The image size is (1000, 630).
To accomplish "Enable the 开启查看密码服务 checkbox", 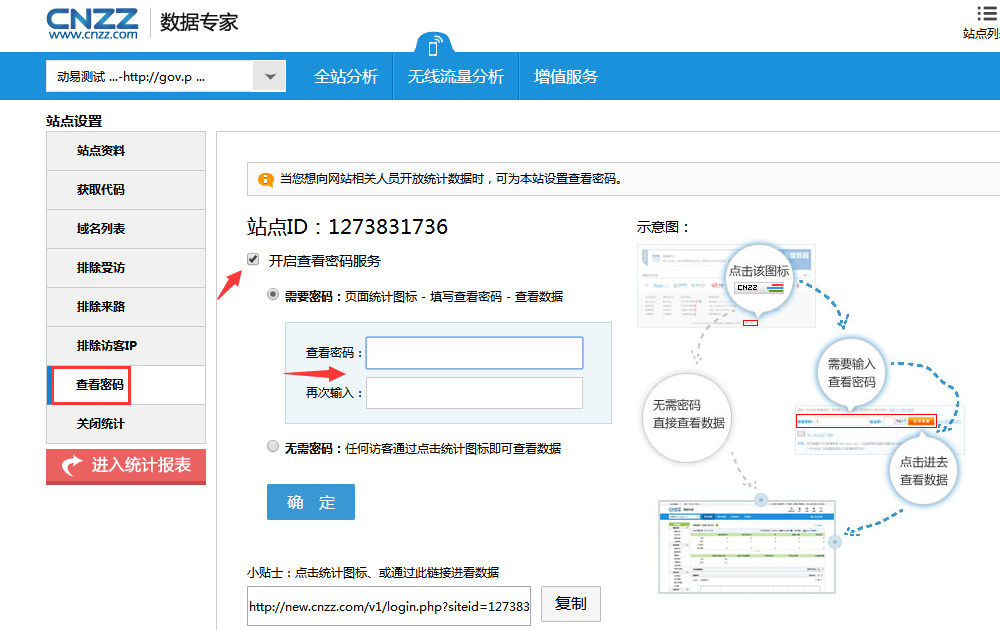I will tap(254, 260).
